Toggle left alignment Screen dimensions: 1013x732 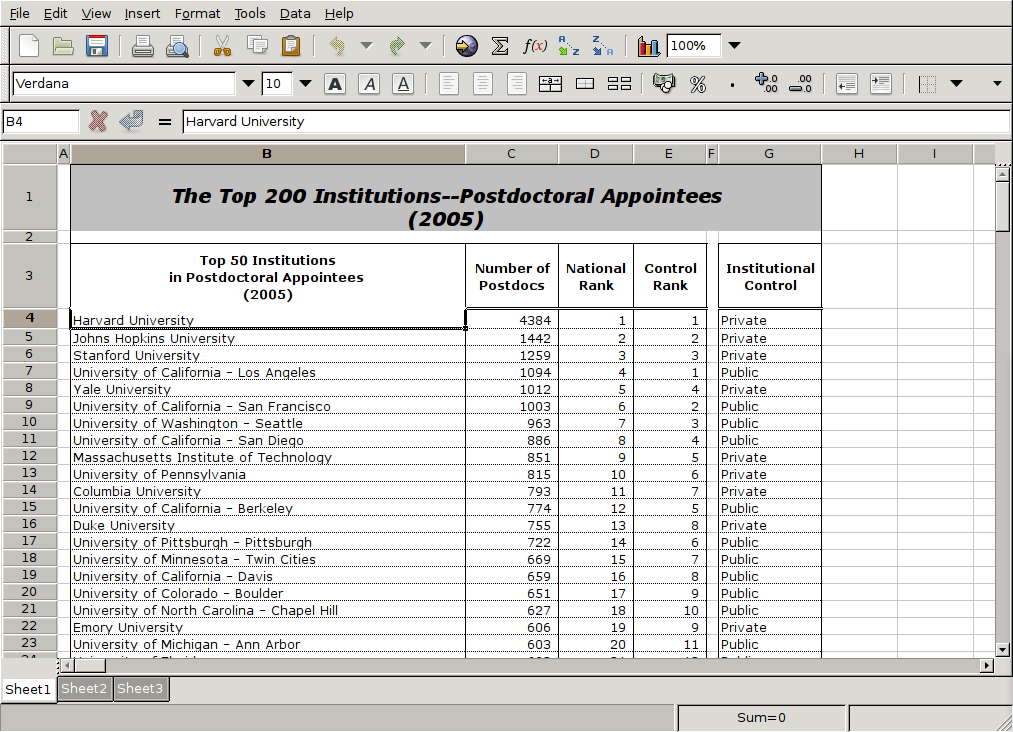pyautogui.click(x=448, y=83)
